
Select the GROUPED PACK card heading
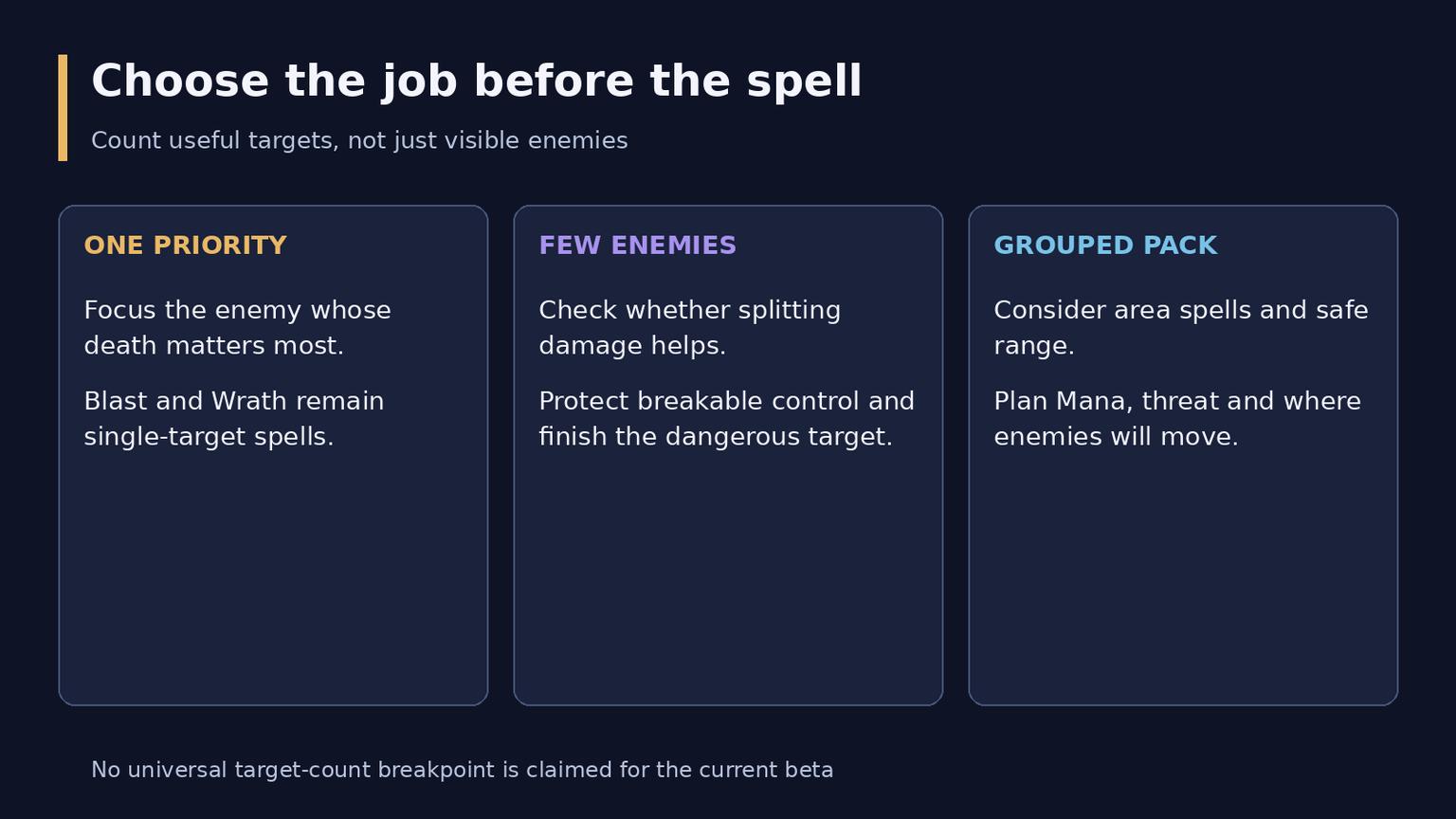pos(1105,246)
